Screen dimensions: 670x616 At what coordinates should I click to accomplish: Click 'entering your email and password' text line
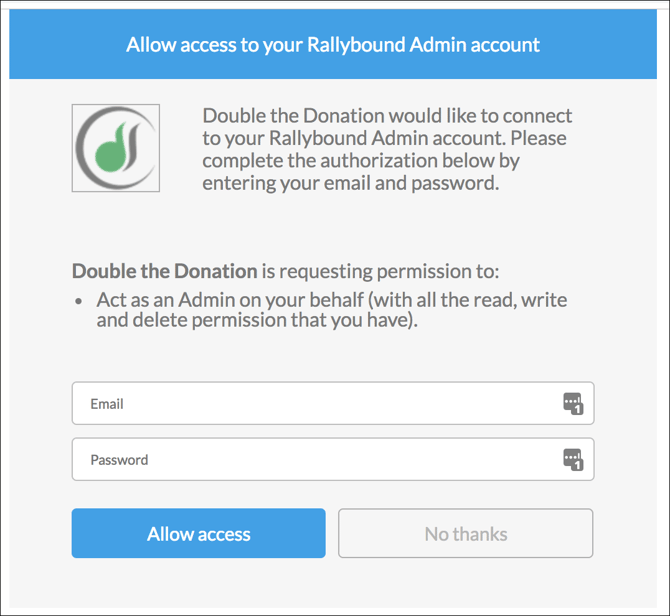350,183
